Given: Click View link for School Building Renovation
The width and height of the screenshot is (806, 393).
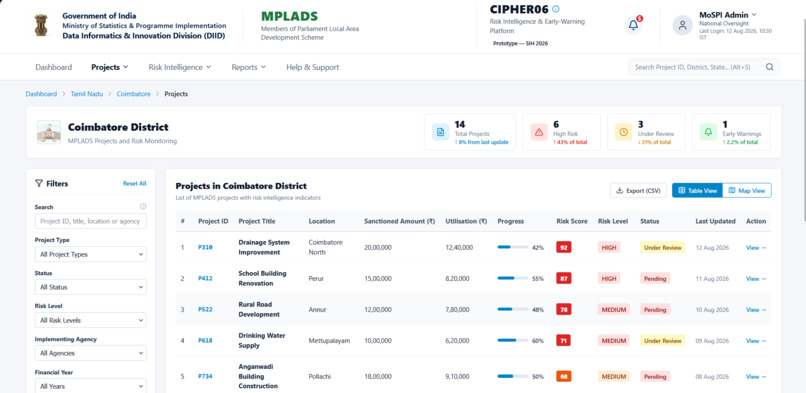Looking at the screenshot, I should (756, 278).
